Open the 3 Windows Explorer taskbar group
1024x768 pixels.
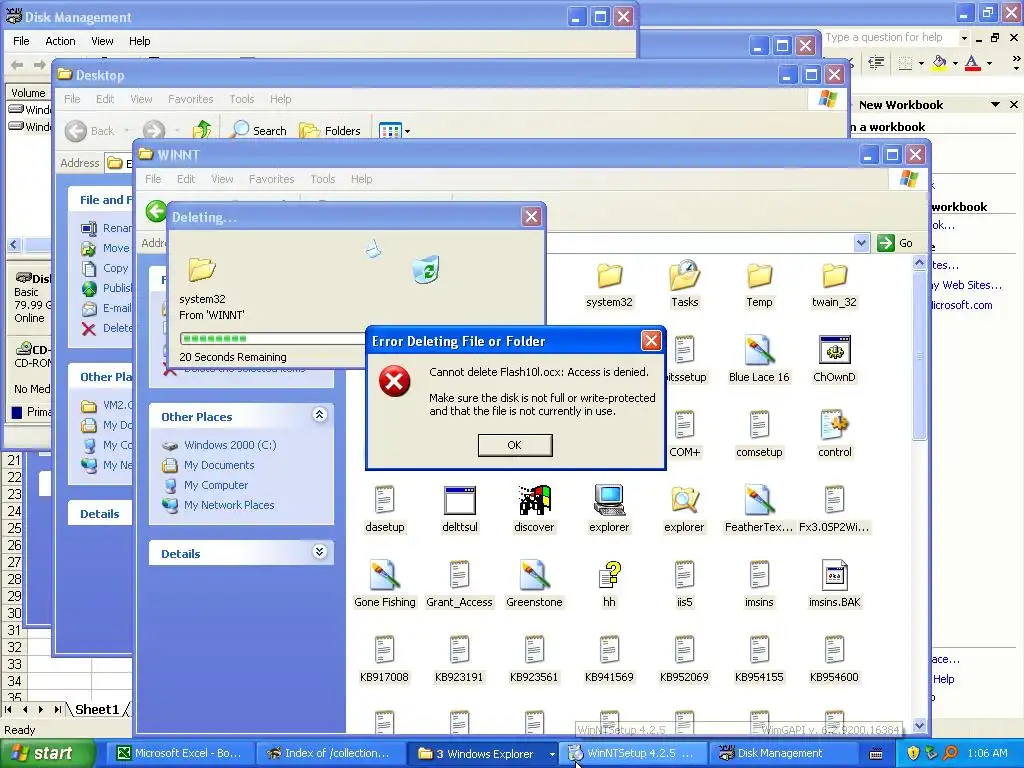(x=483, y=753)
